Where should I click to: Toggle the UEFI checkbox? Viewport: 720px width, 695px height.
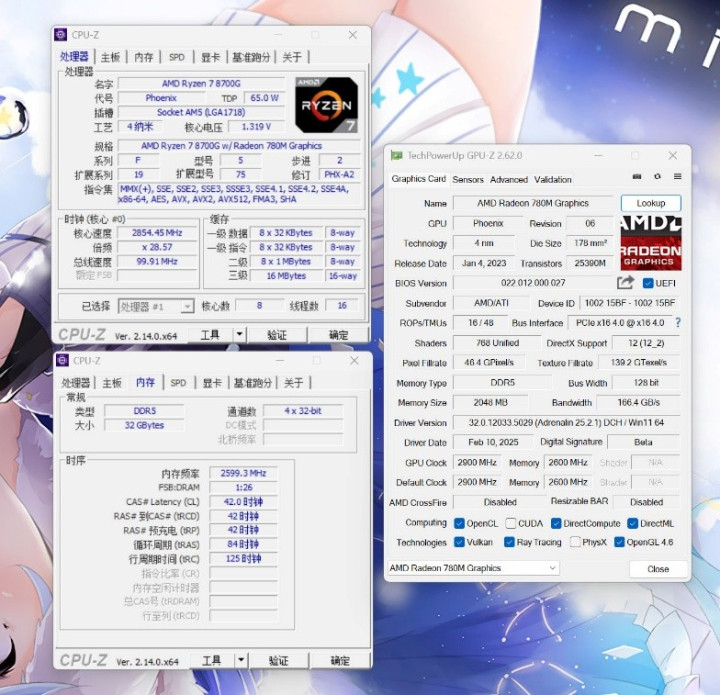(648, 283)
